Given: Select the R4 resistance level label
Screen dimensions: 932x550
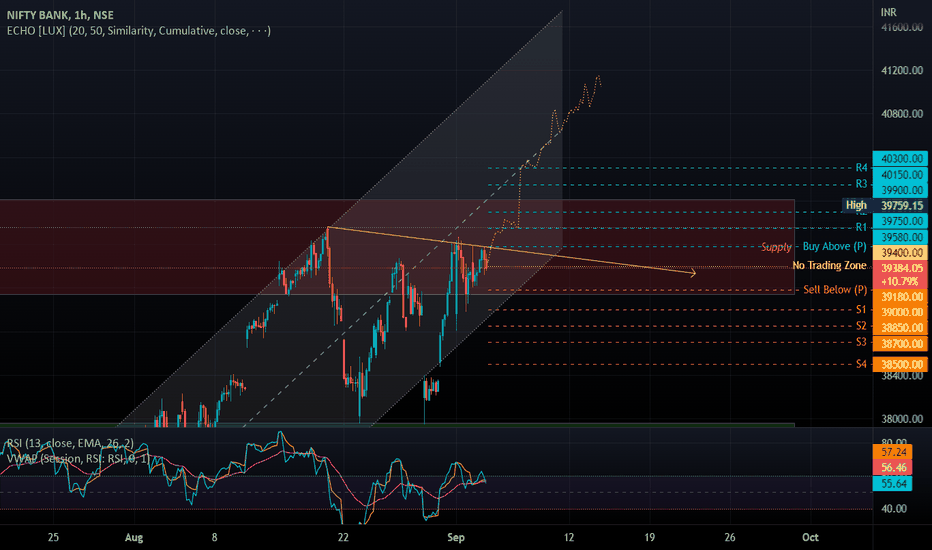Looking at the screenshot, I should pyautogui.click(x=861, y=168).
